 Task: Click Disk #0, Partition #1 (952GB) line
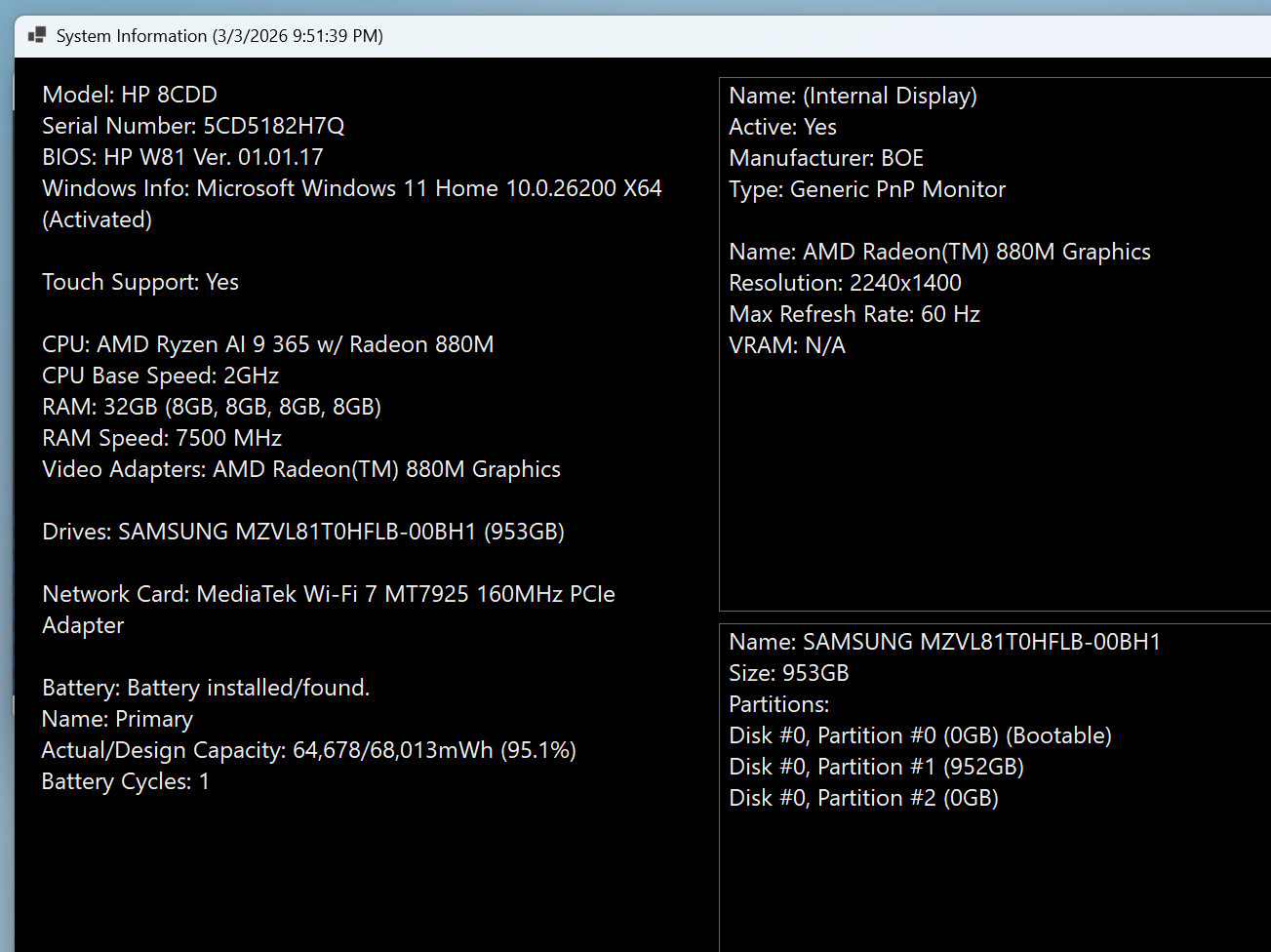877,767
